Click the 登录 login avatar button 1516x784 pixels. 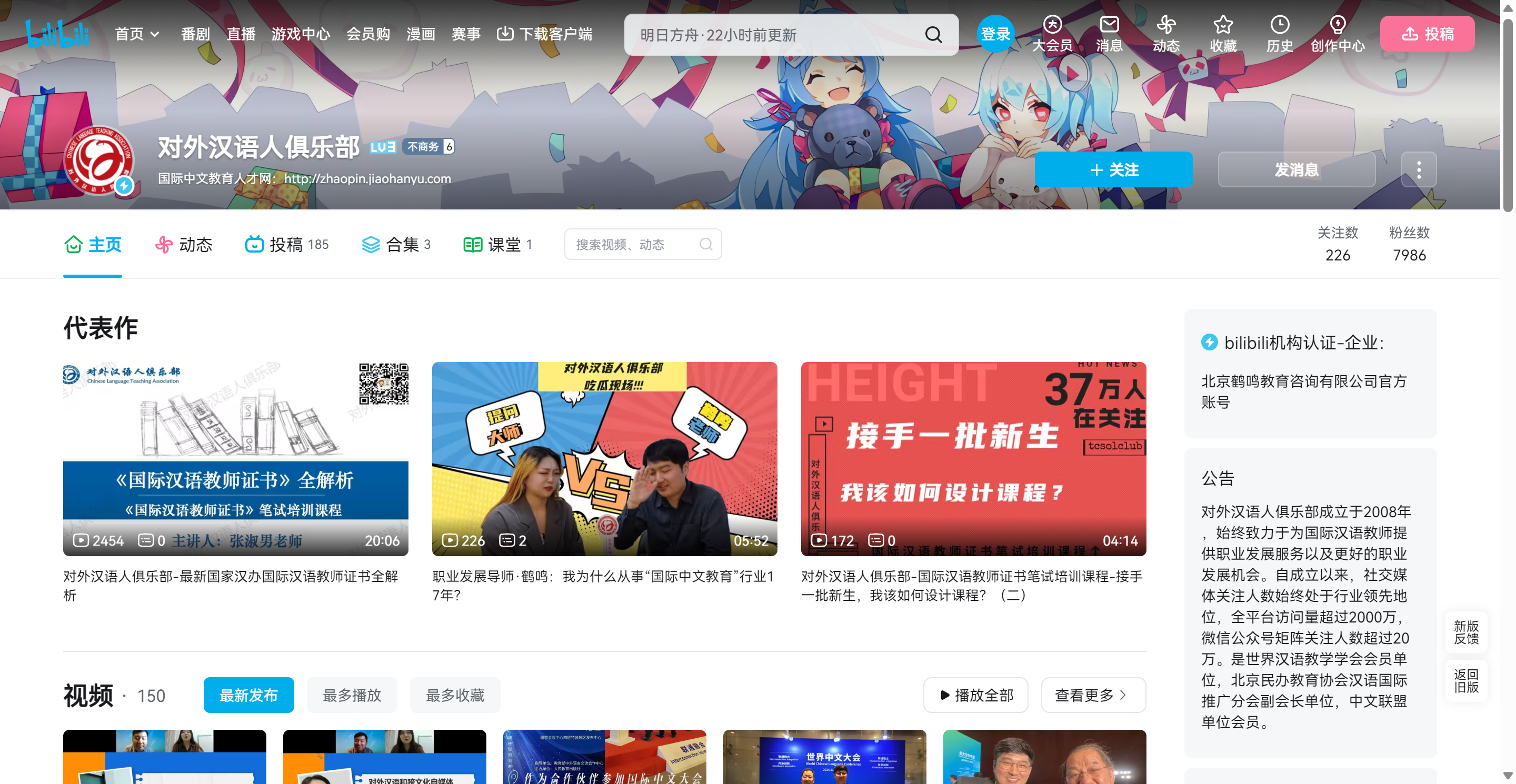coord(996,34)
